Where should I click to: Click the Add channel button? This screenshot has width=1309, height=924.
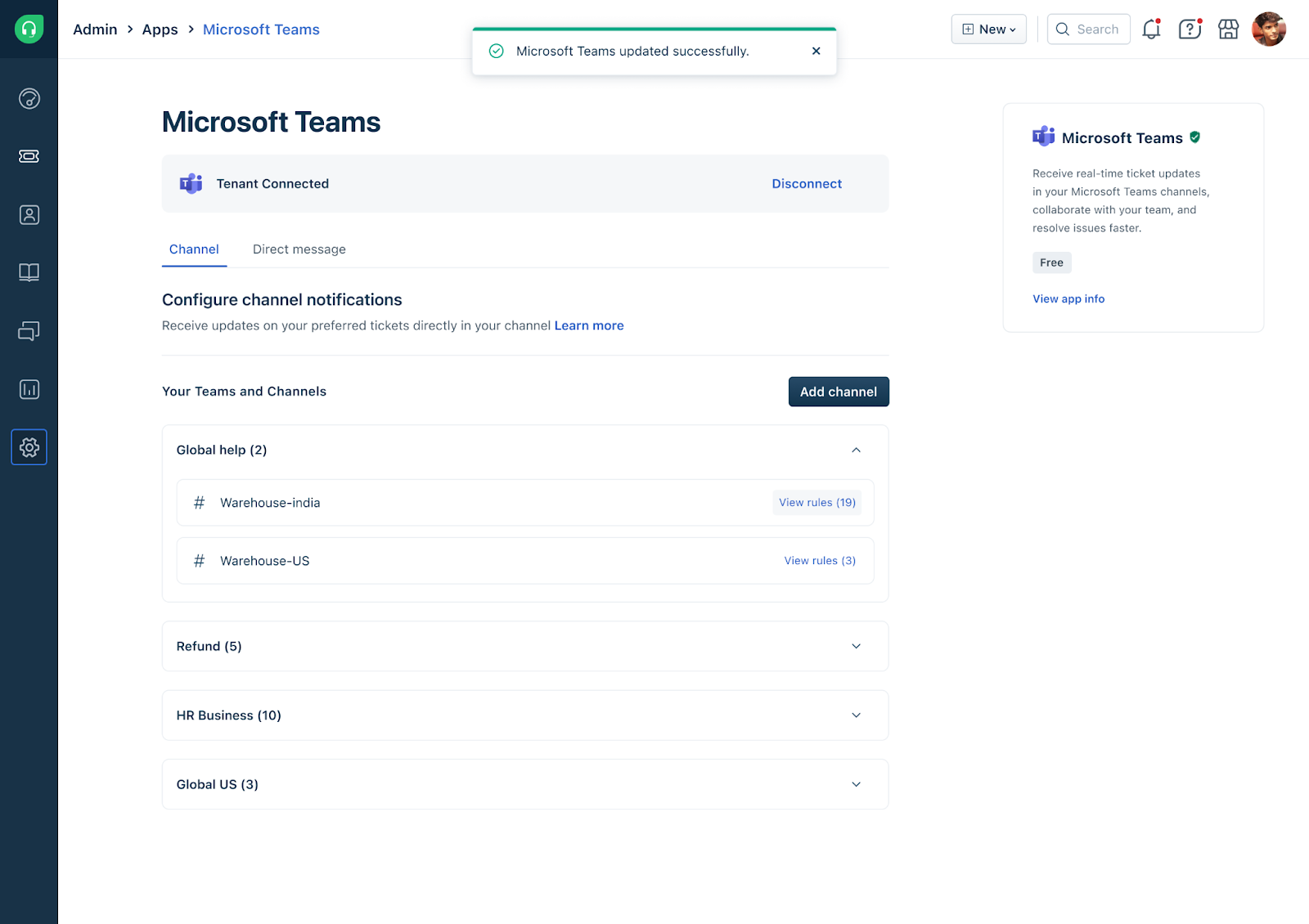click(839, 392)
